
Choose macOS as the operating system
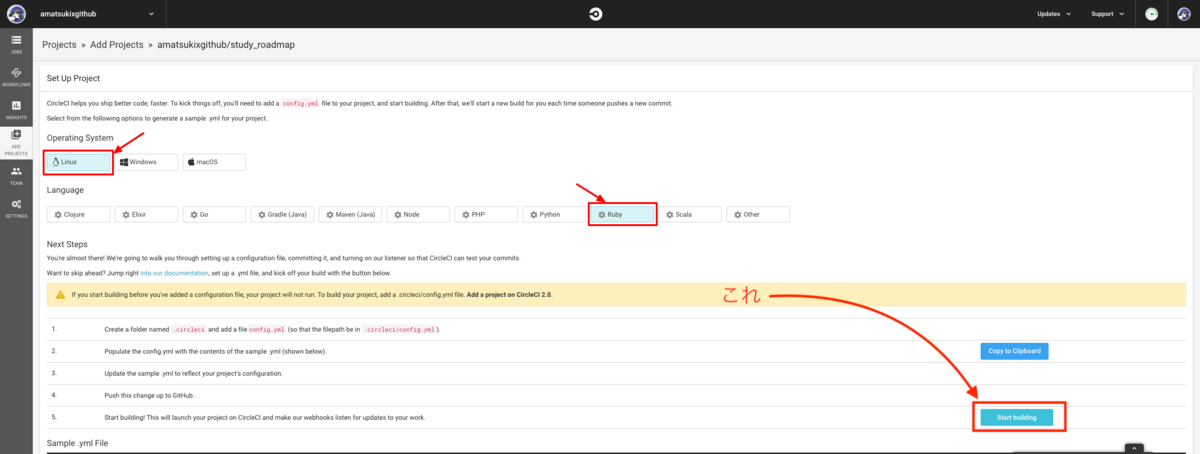[x=214, y=161]
